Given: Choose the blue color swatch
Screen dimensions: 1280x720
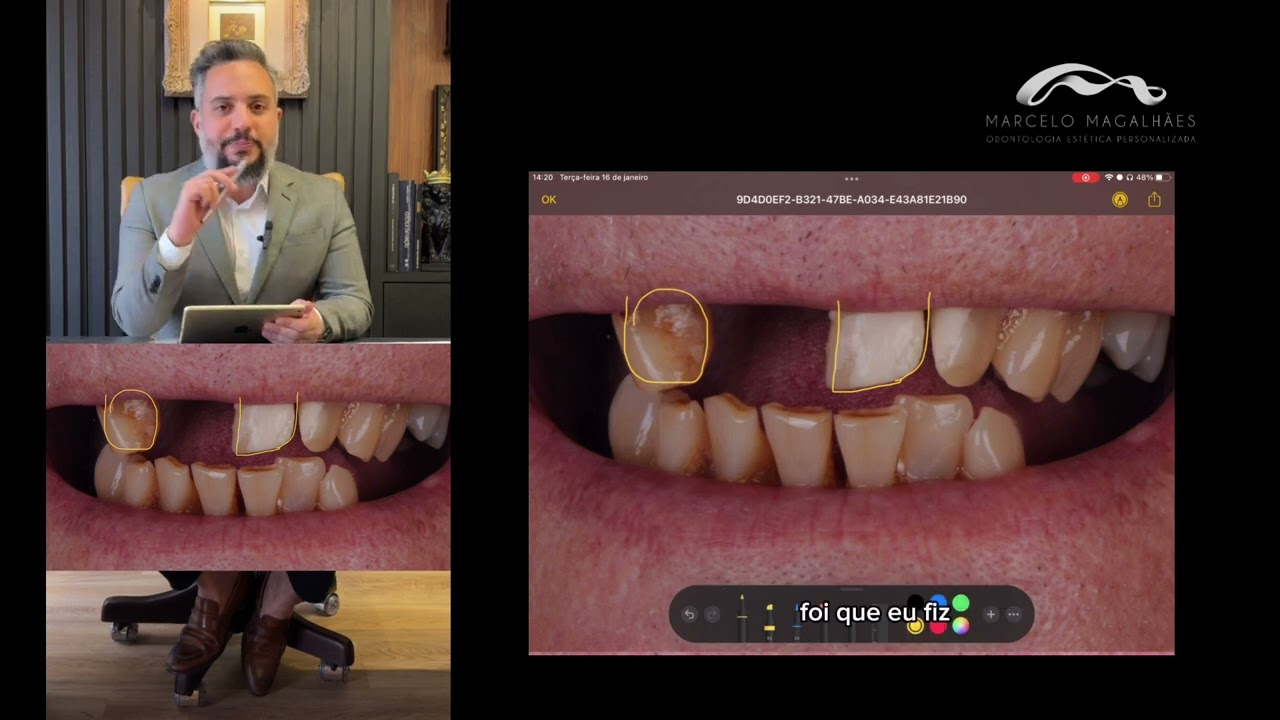Looking at the screenshot, I should (x=938, y=602).
